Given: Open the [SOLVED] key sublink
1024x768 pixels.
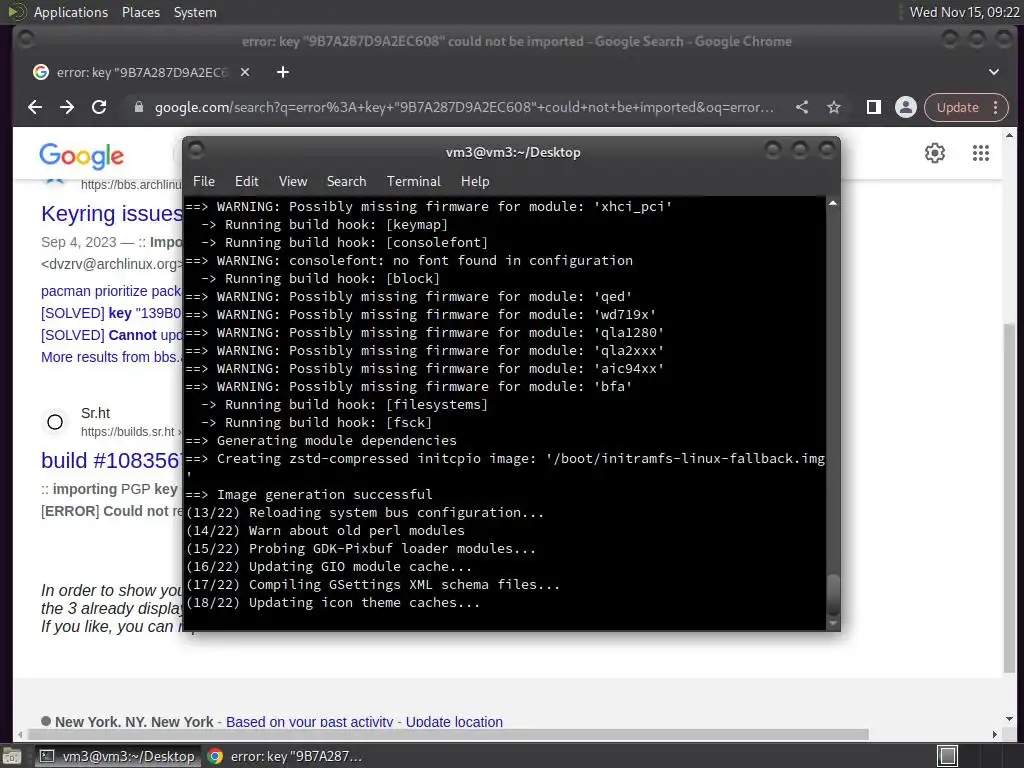Looking at the screenshot, I should pyautogui.click(x=111, y=313).
